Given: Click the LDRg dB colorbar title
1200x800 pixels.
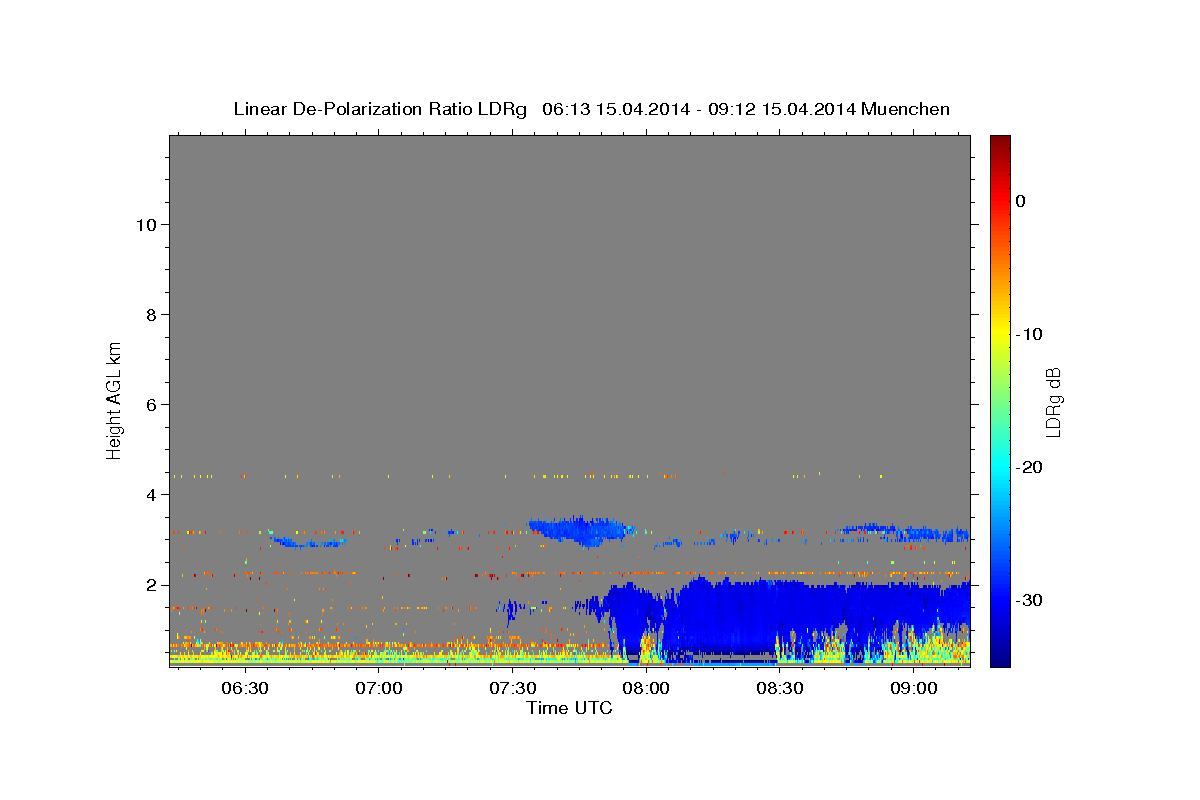Looking at the screenshot, I should point(1053,402).
